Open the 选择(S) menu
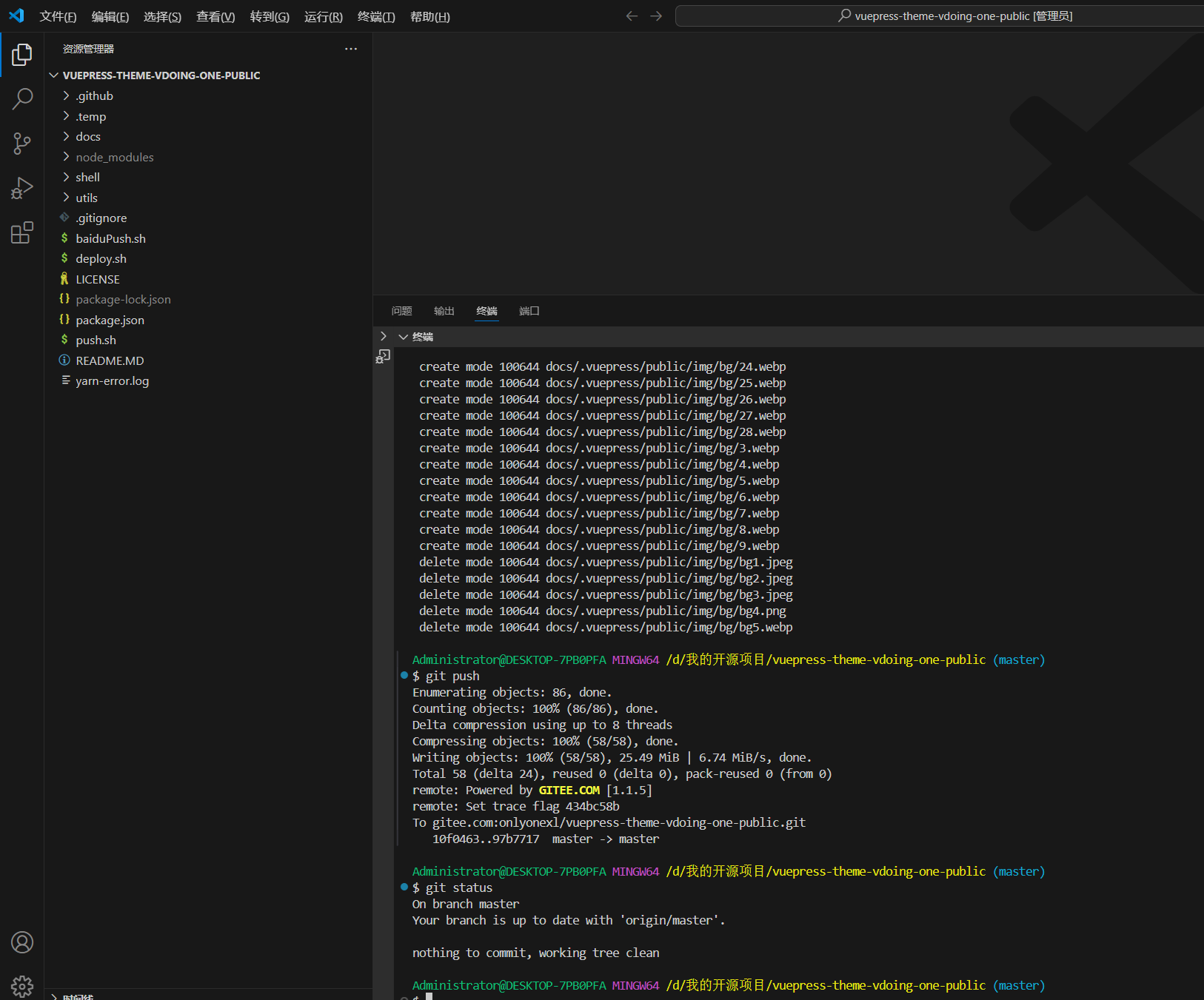1204x1000 pixels. (x=162, y=16)
